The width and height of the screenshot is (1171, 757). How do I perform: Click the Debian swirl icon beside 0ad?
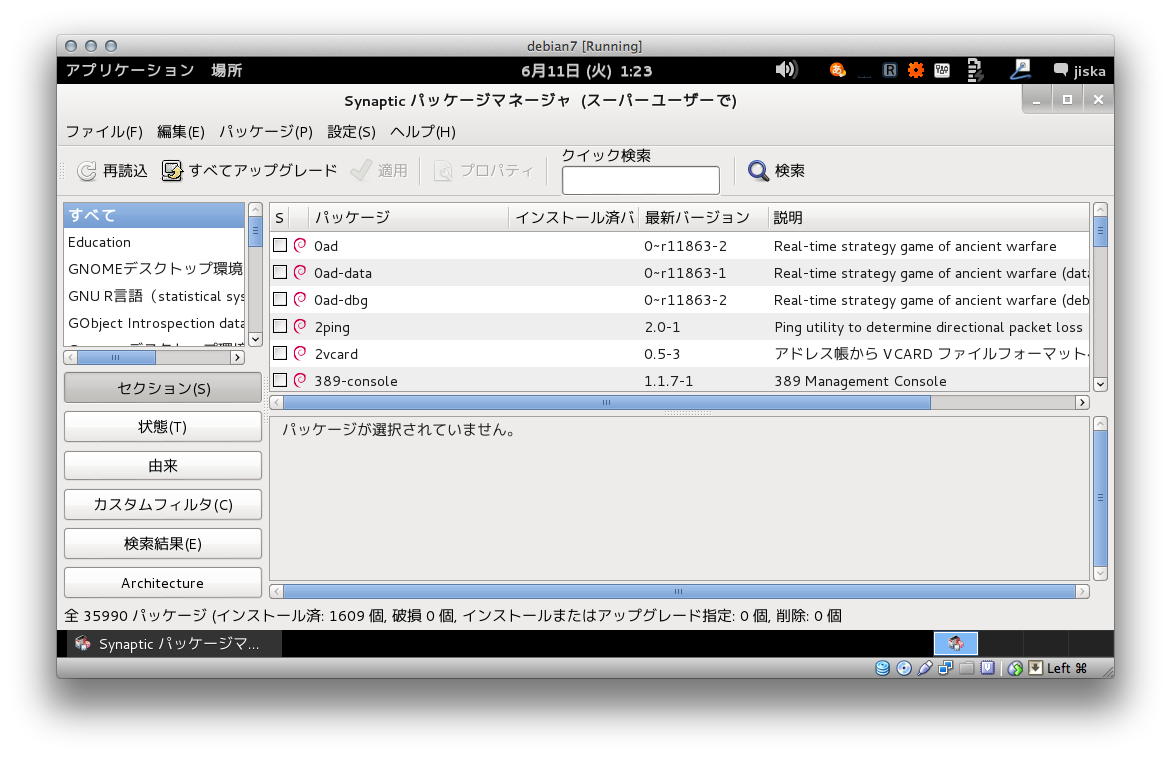(x=300, y=246)
